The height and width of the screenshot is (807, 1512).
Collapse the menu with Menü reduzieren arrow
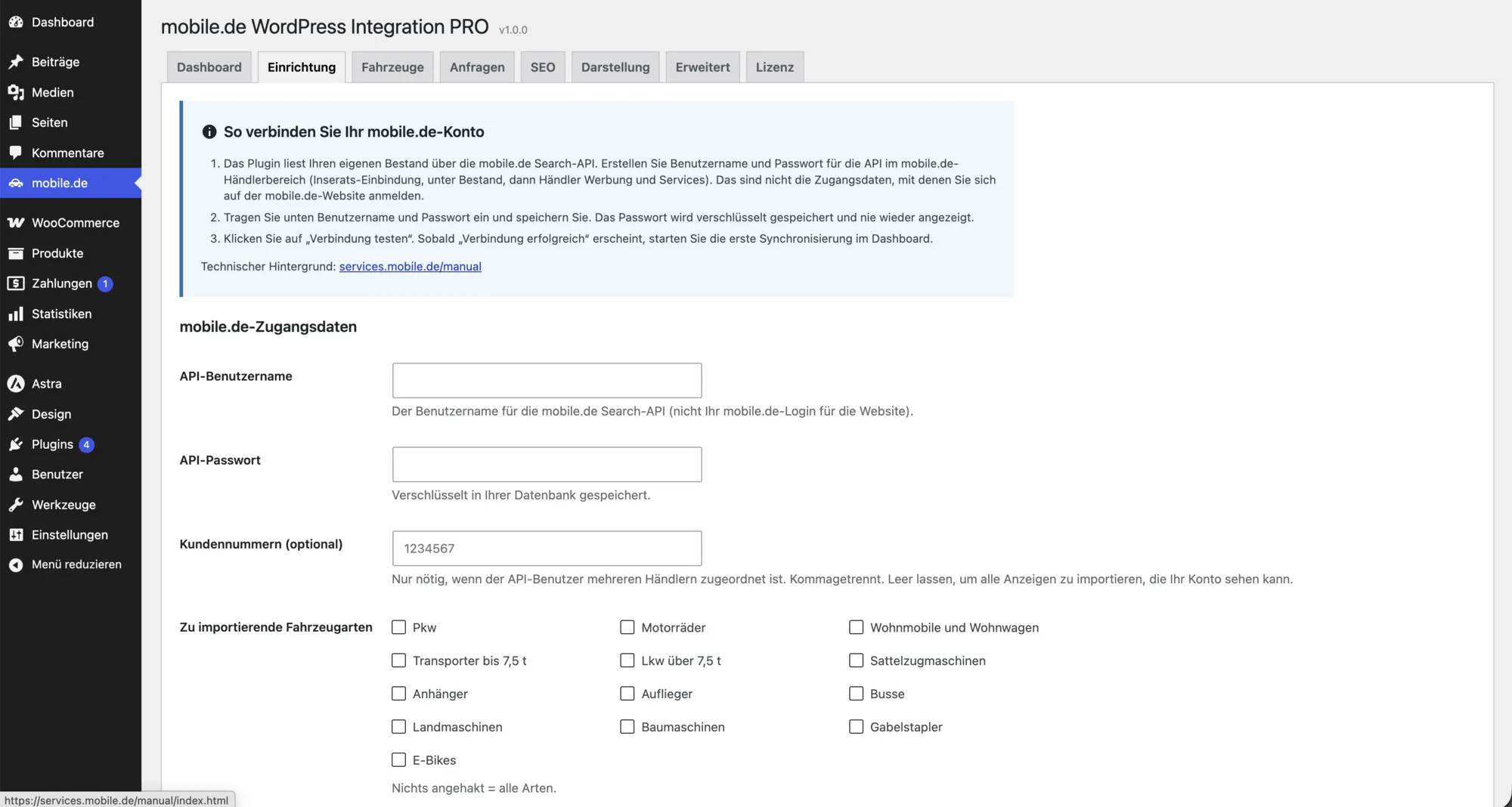pyautogui.click(x=16, y=564)
